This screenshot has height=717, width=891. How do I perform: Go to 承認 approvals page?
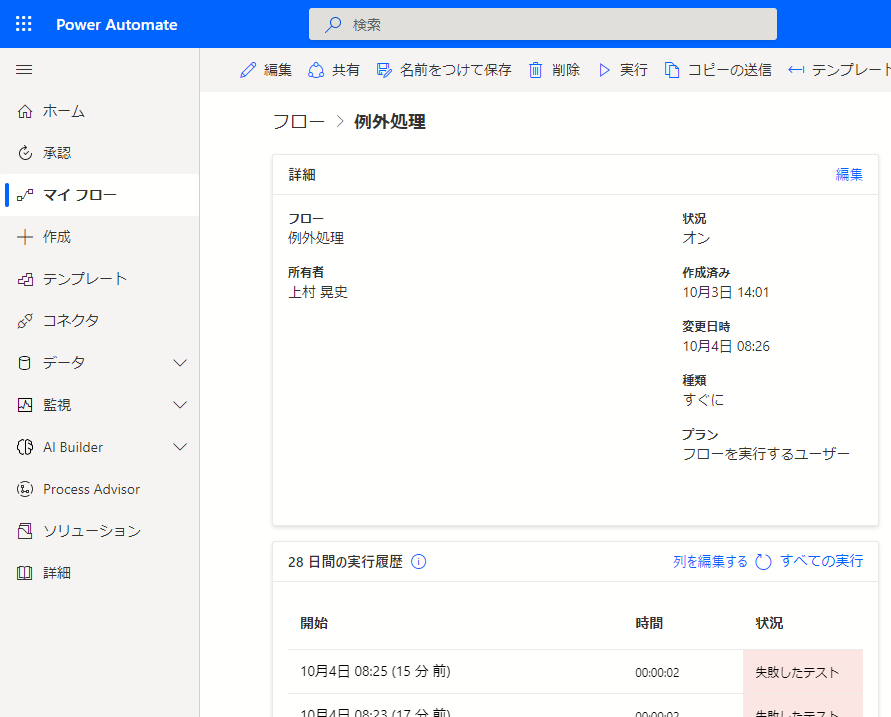pyautogui.click(x=99, y=153)
